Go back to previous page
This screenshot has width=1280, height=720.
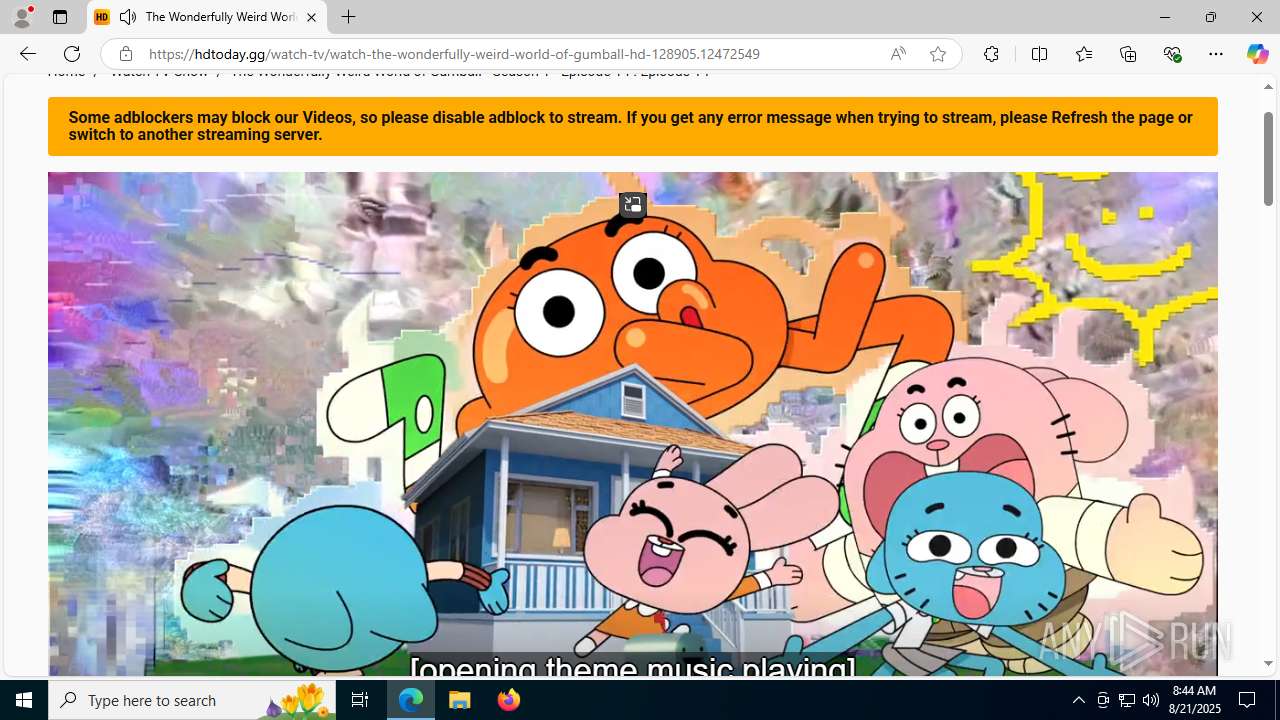(27, 54)
